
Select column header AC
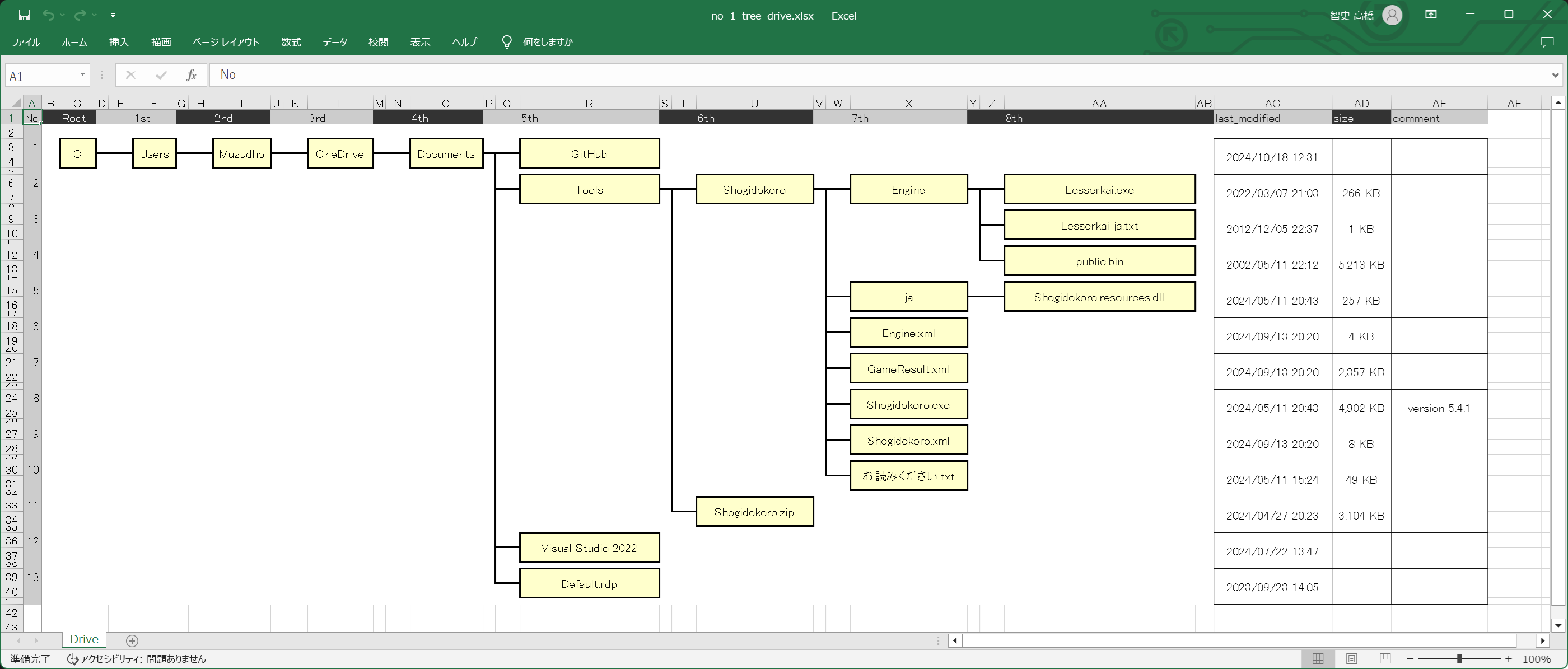tap(1272, 103)
